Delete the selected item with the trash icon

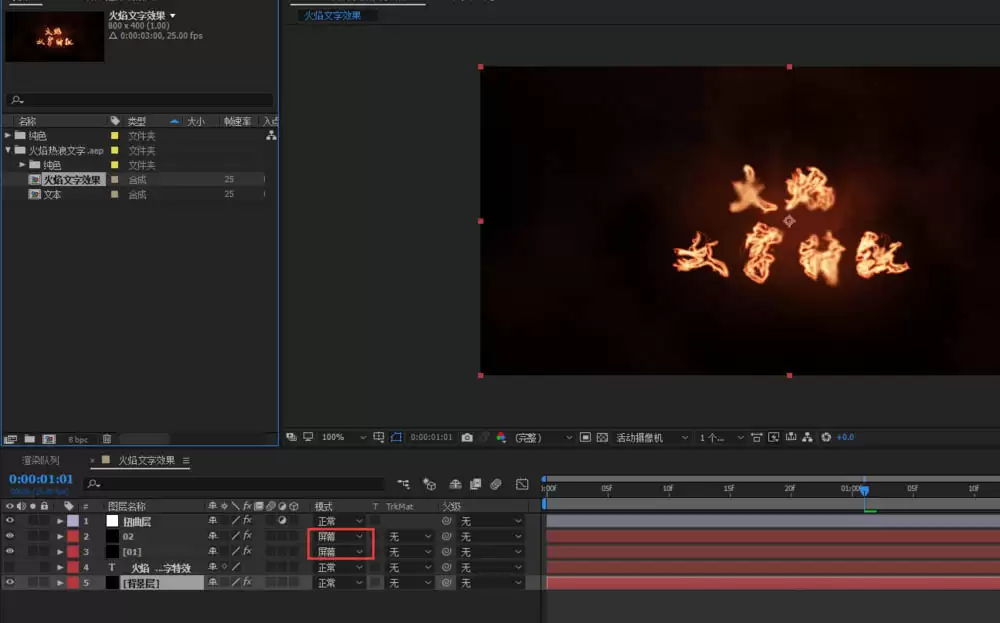[x=107, y=439]
